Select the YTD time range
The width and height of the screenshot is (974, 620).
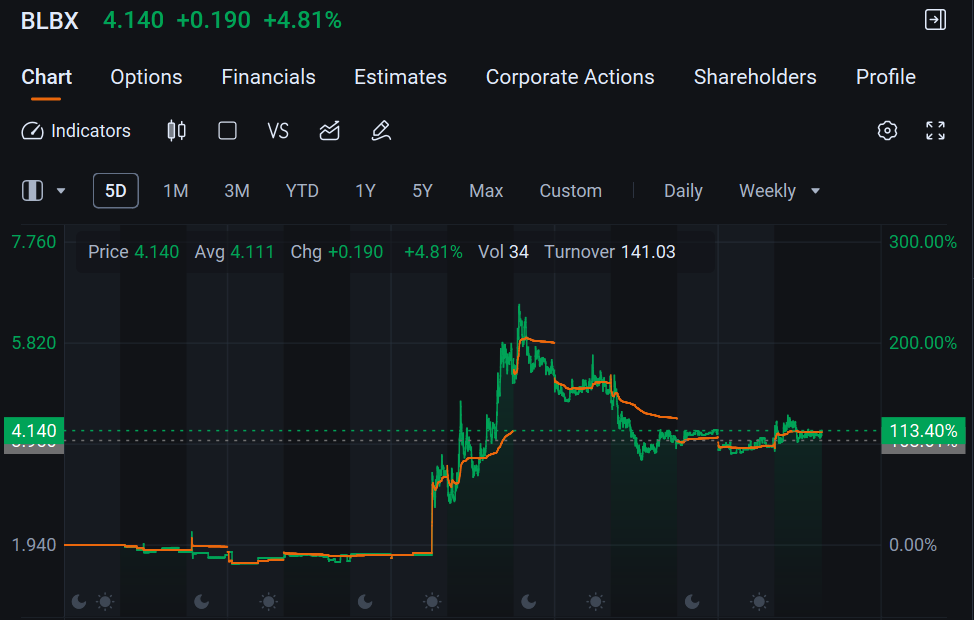tap(302, 191)
